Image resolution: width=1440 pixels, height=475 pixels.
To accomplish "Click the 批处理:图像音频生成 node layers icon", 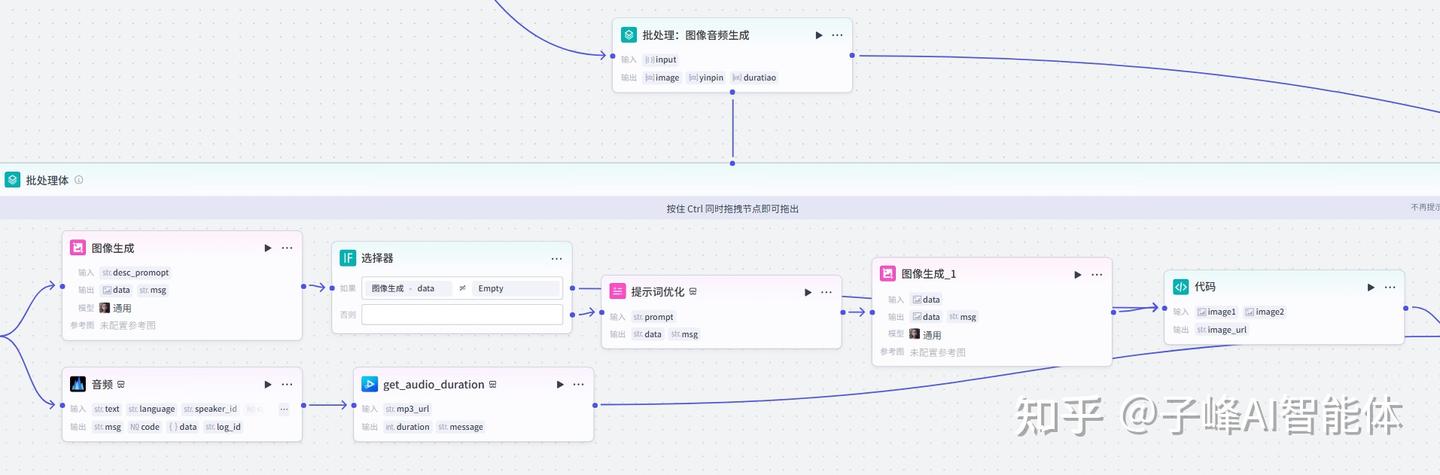I will pyautogui.click(x=628, y=35).
